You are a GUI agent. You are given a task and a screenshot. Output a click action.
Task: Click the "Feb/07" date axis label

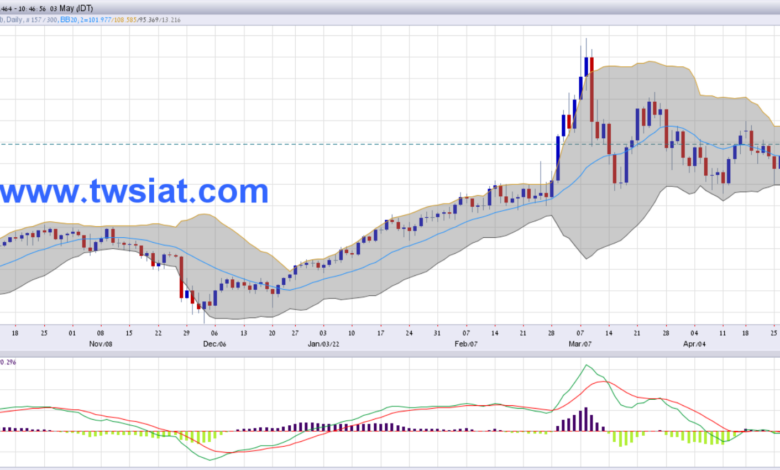pyautogui.click(x=466, y=344)
